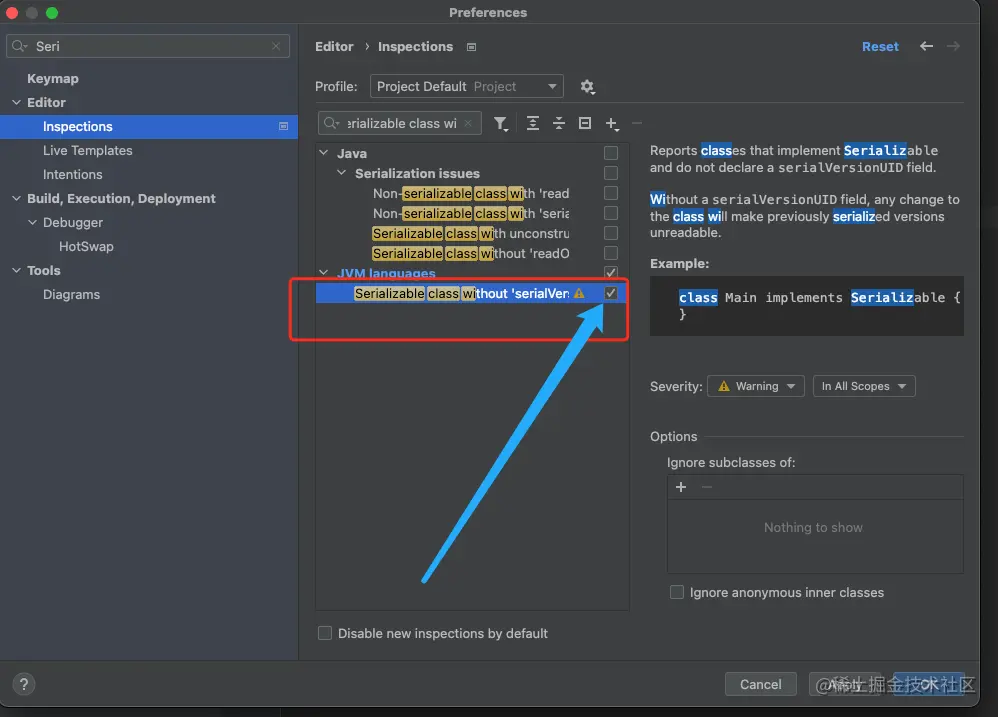Clear the Seri settings search text
This screenshot has width=998, height=717.
[276, 46]
